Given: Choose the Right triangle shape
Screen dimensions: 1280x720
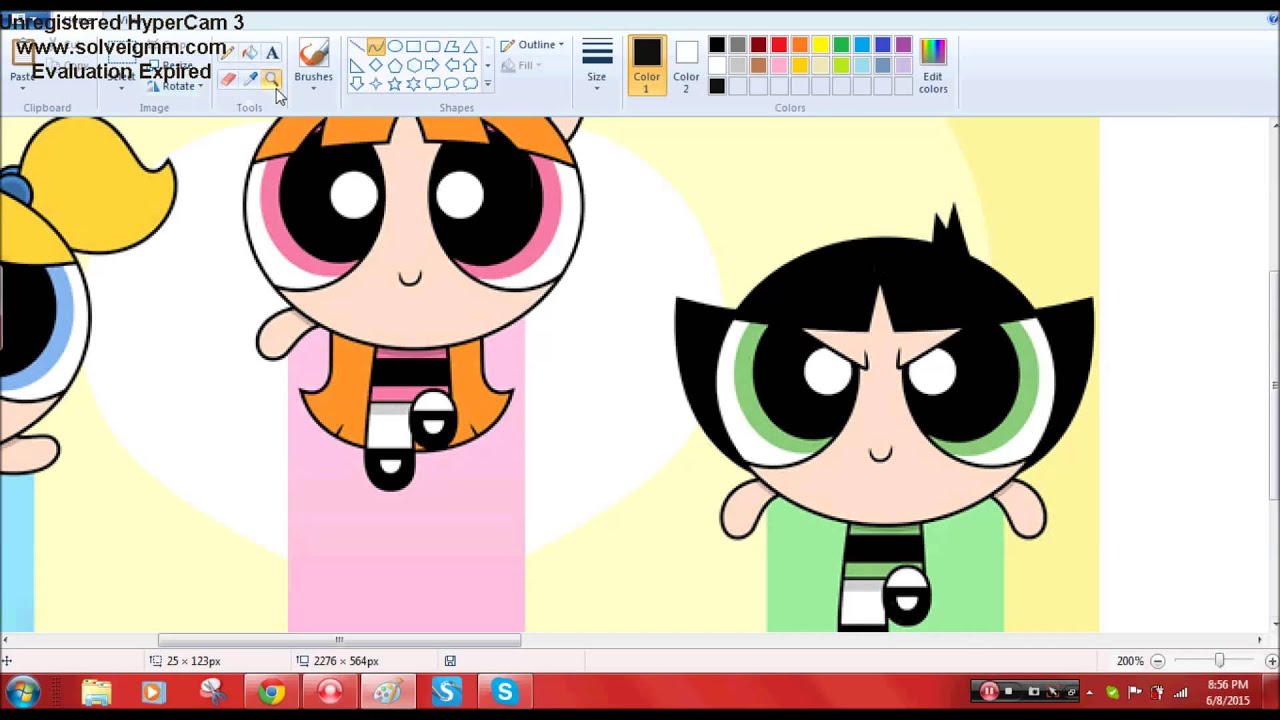Looking at the screenshot, I should pyautogui.click(x=357, y=65).
